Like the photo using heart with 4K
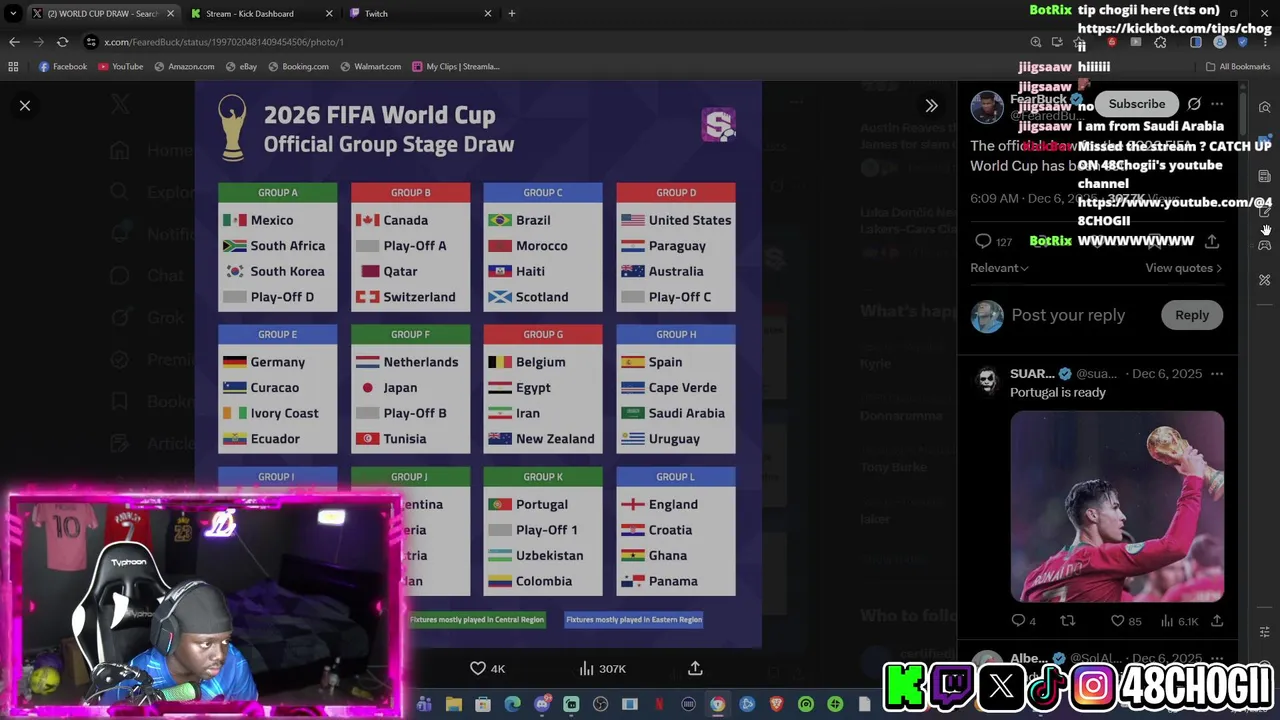 488,668
